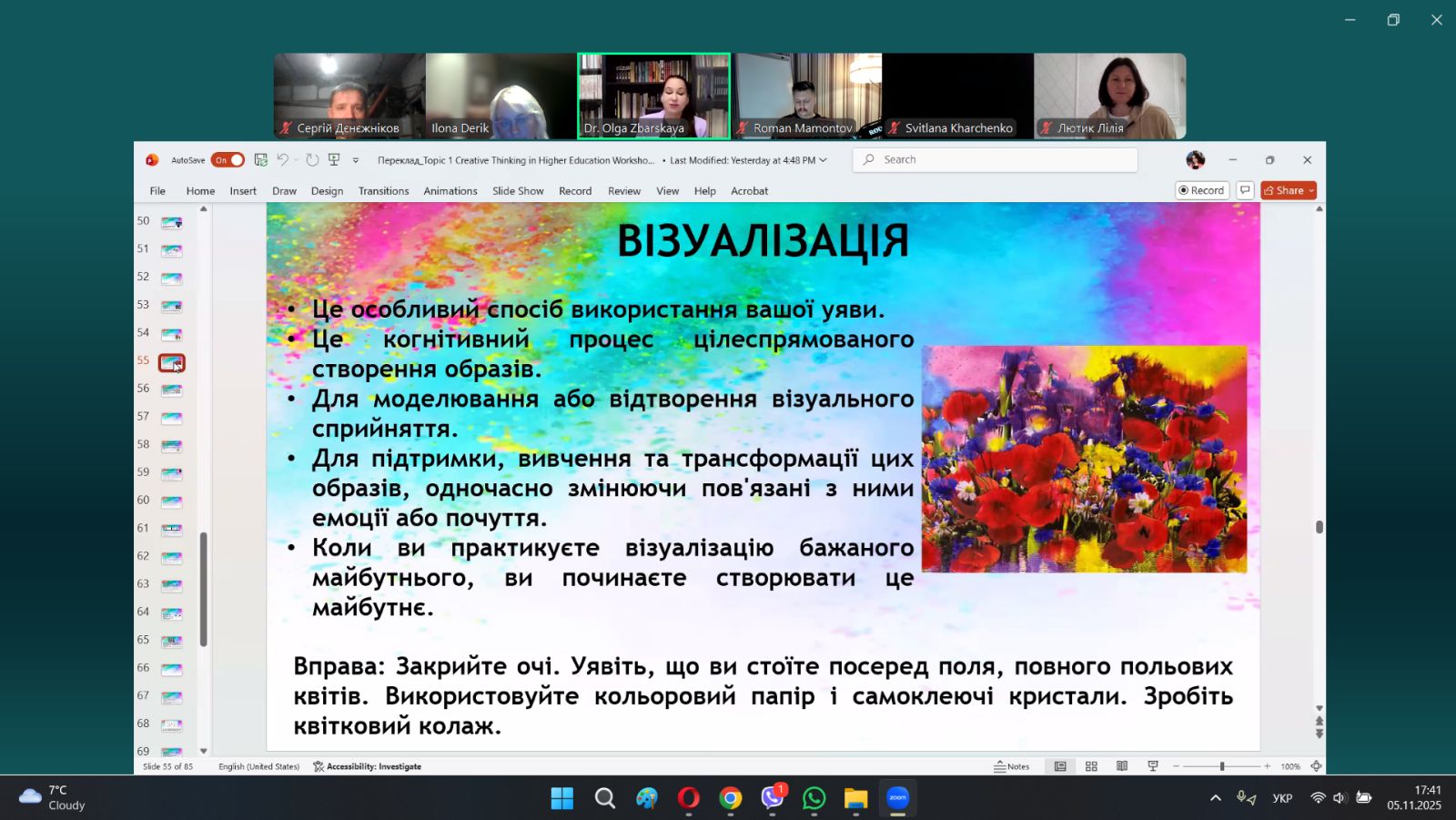
Task: Switch to Slide Sorter view
Action: (1091, 766)
